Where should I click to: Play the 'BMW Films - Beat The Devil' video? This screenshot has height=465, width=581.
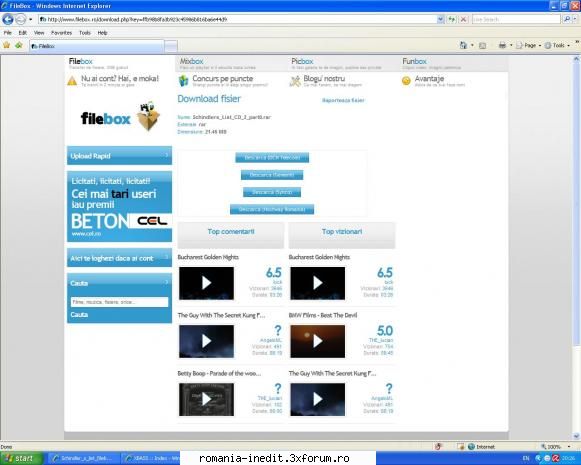pyautogui.click(x=318, y=341)
